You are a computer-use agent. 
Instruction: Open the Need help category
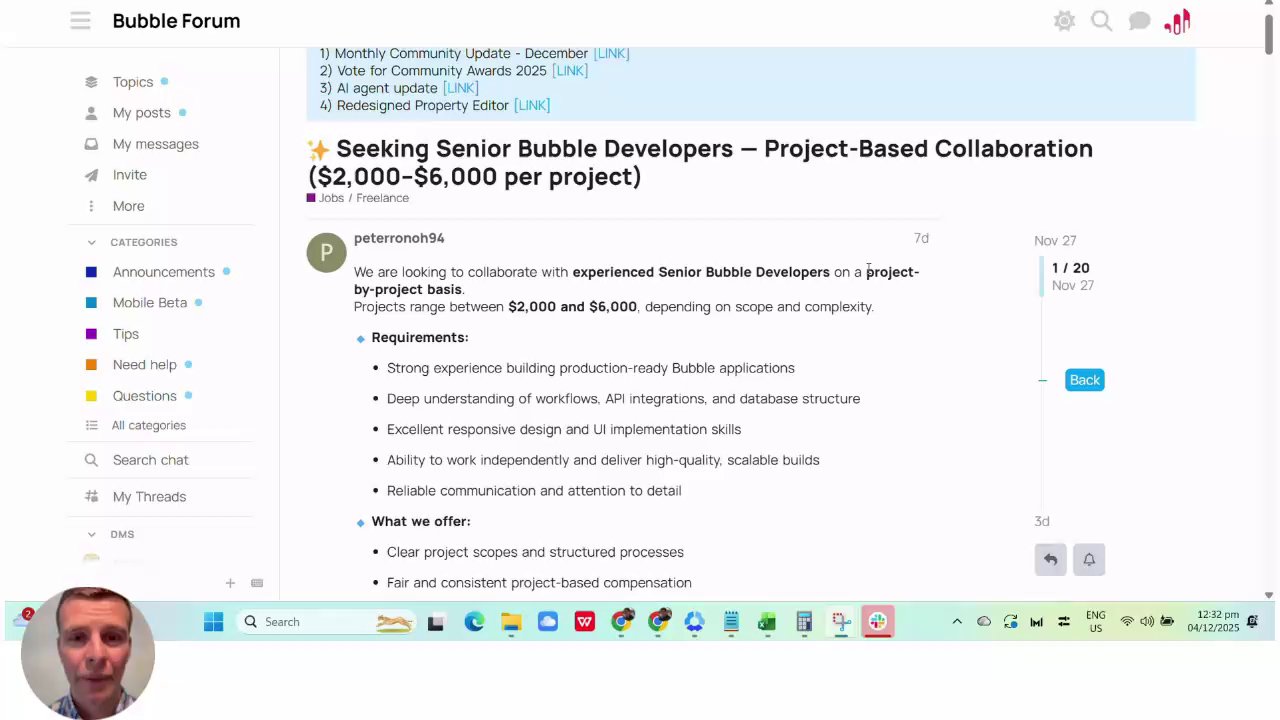144,365
